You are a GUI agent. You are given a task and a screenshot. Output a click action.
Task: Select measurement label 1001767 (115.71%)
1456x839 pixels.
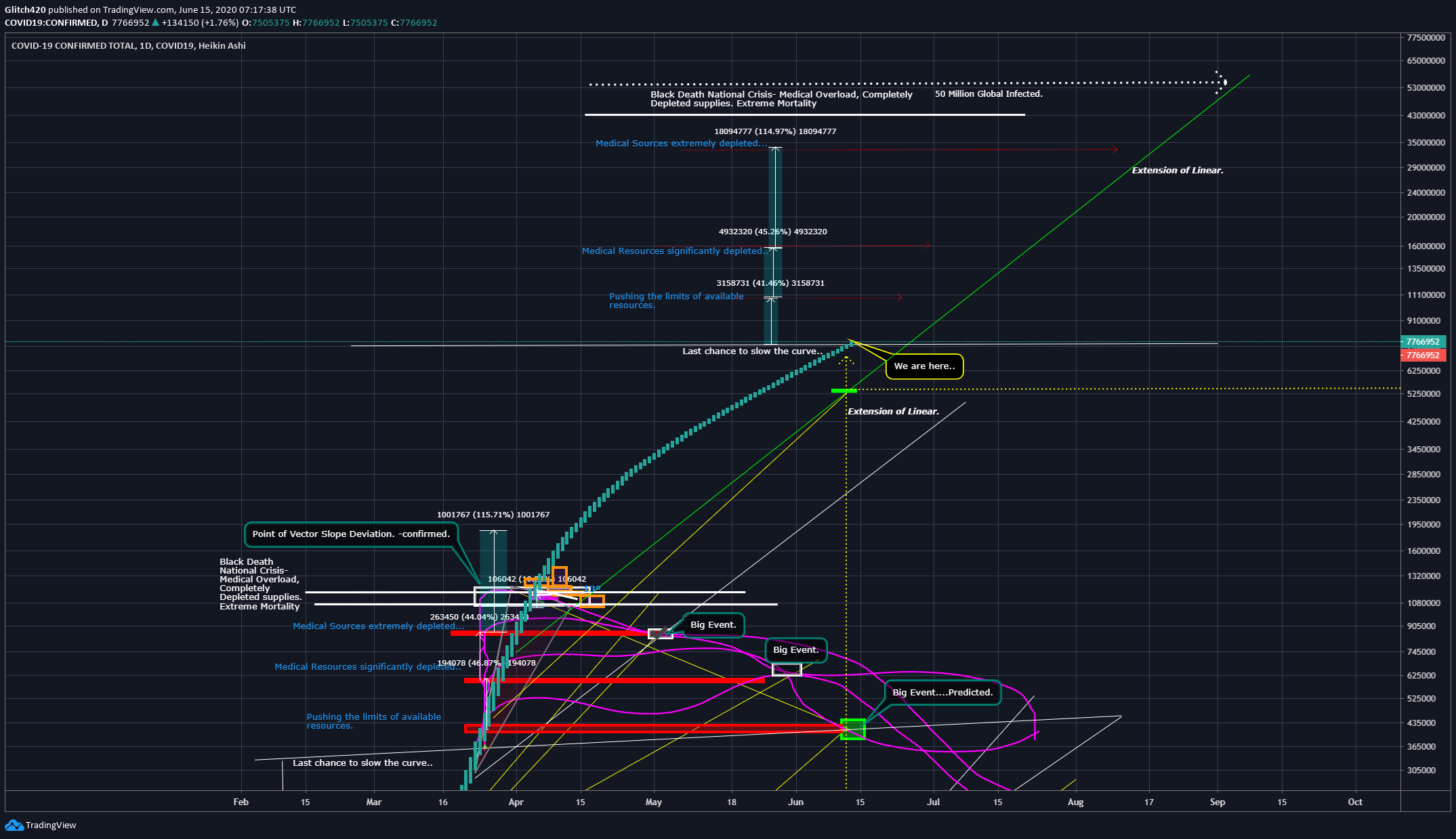pos(493,515)
